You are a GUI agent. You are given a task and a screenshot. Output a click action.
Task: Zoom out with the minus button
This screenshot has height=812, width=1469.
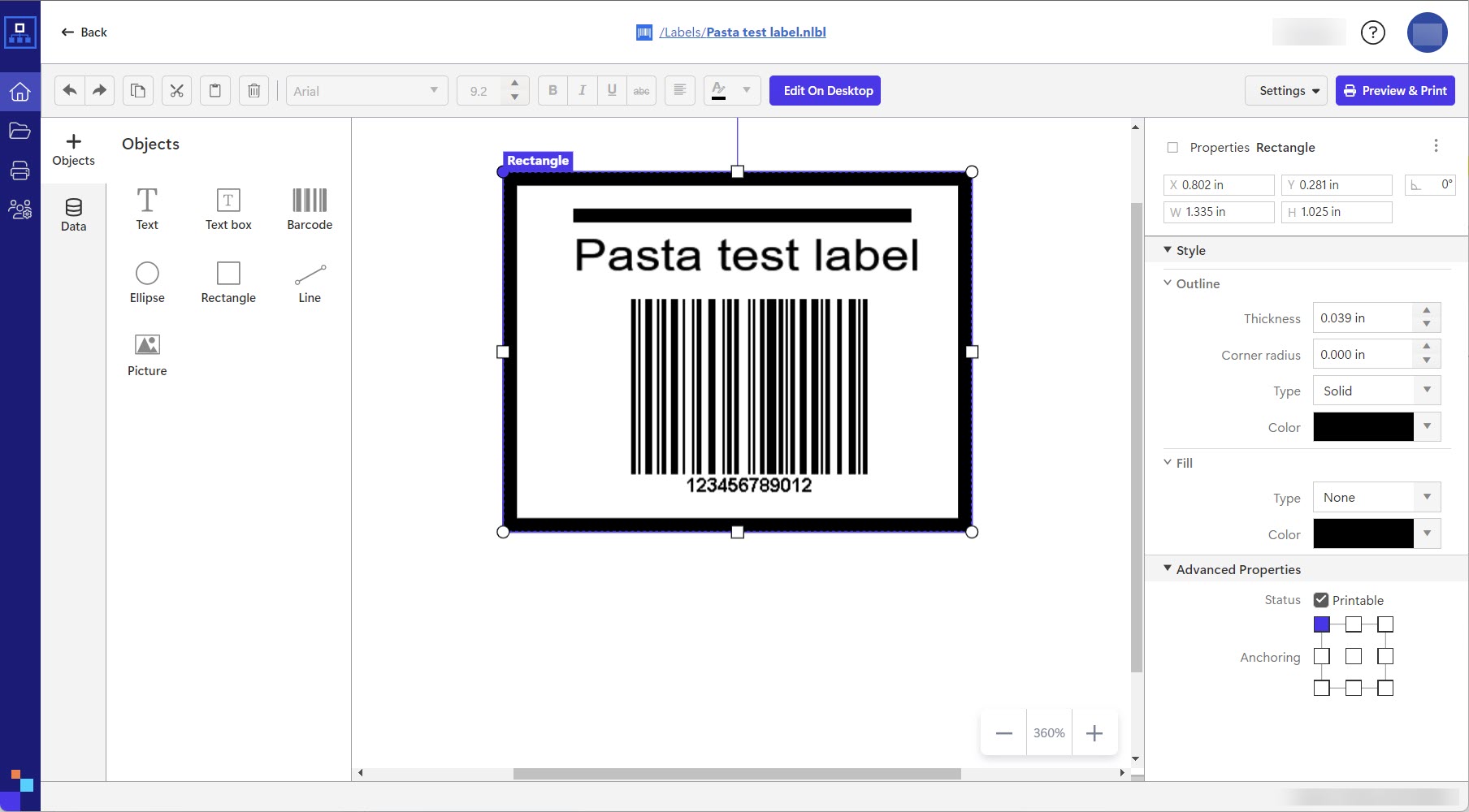click(x=1004, y=733)
